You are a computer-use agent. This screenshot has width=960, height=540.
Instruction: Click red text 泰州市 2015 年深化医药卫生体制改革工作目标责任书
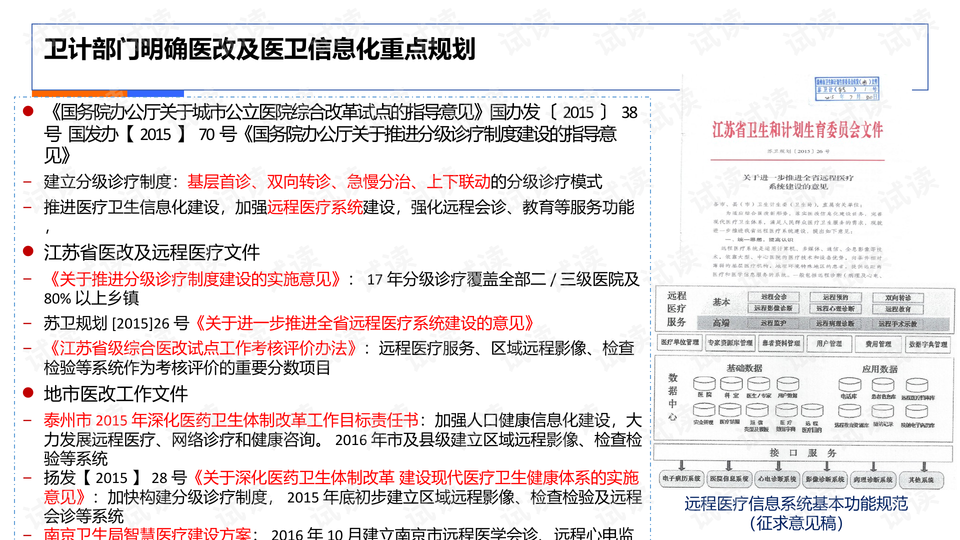[231, 420]
